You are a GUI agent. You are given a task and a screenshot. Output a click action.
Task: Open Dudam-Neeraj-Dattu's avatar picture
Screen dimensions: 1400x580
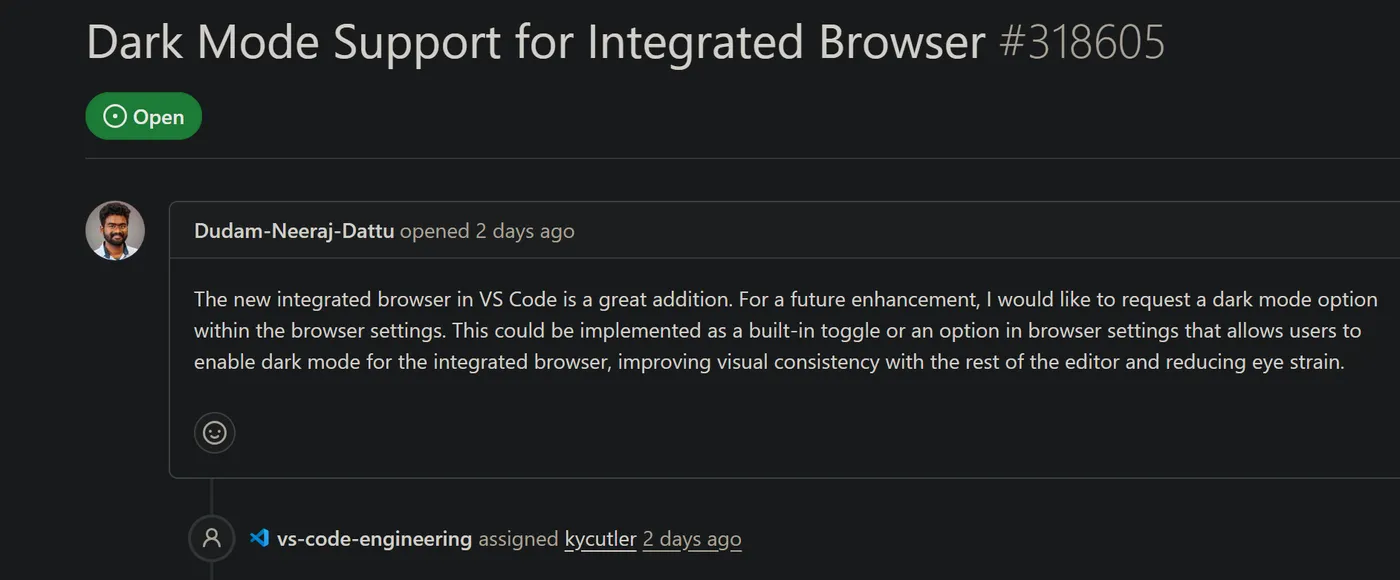115,230
